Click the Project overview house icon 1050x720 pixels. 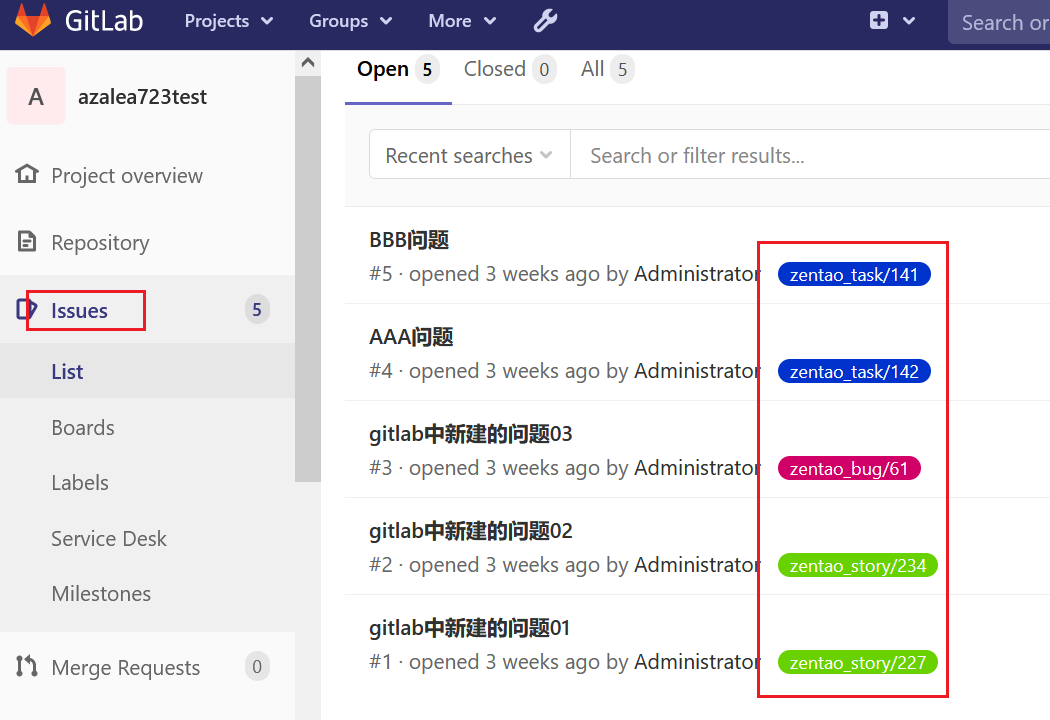[27, 175]
